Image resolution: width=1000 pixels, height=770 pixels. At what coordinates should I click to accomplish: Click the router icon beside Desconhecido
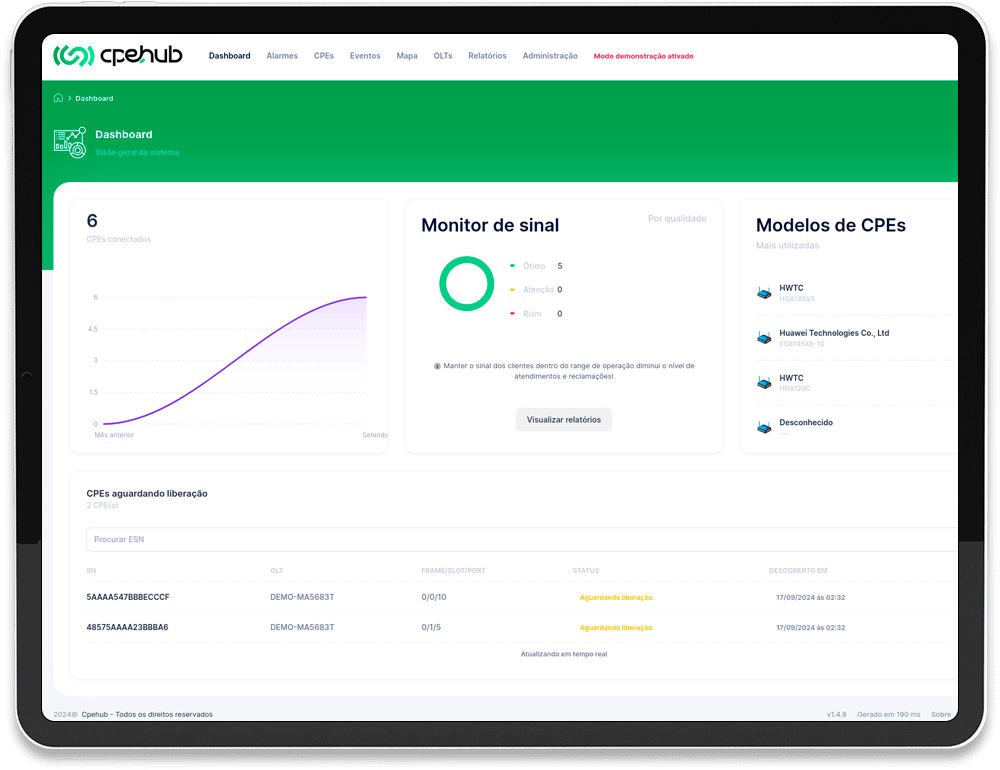[x=764, y=427]
